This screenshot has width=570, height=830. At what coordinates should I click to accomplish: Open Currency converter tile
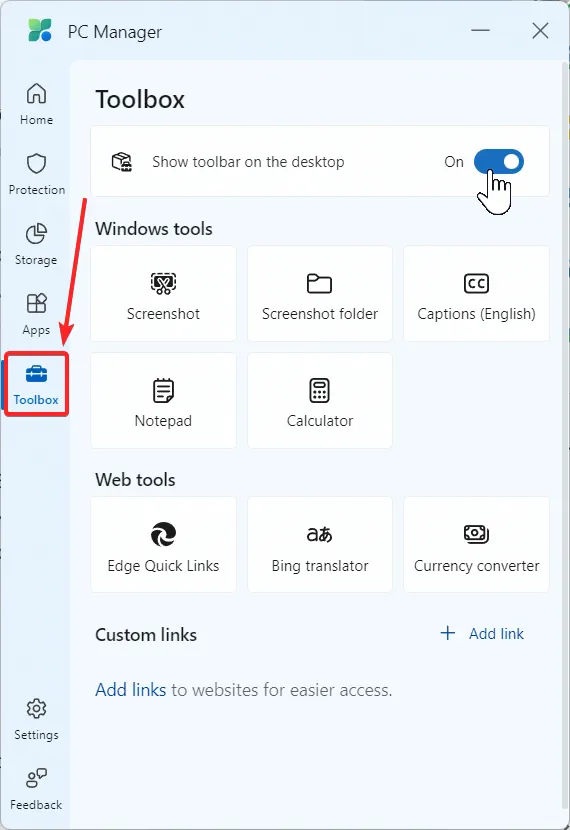[x=476, y=545]
